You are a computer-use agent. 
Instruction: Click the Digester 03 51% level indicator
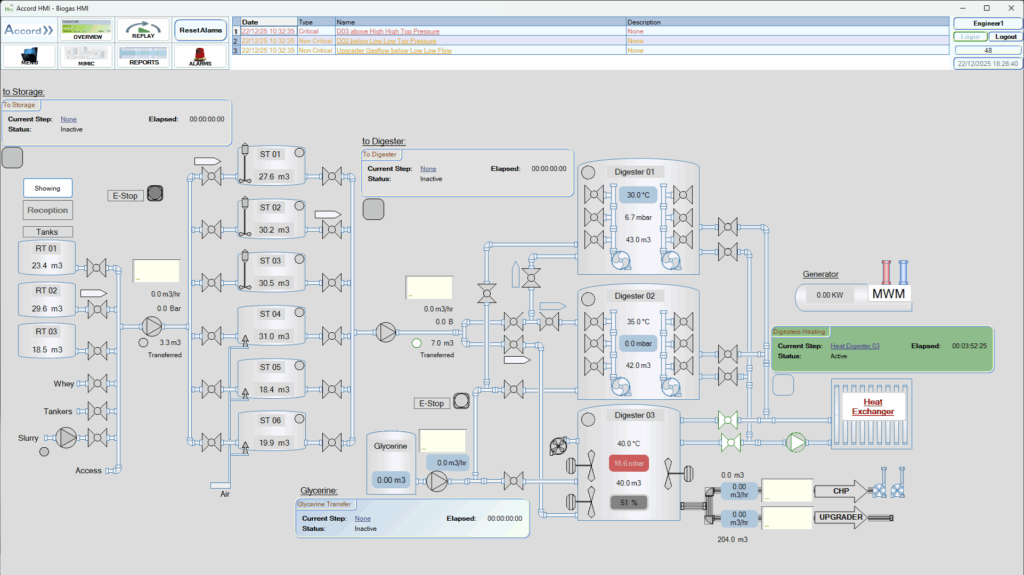click(629, 502)
